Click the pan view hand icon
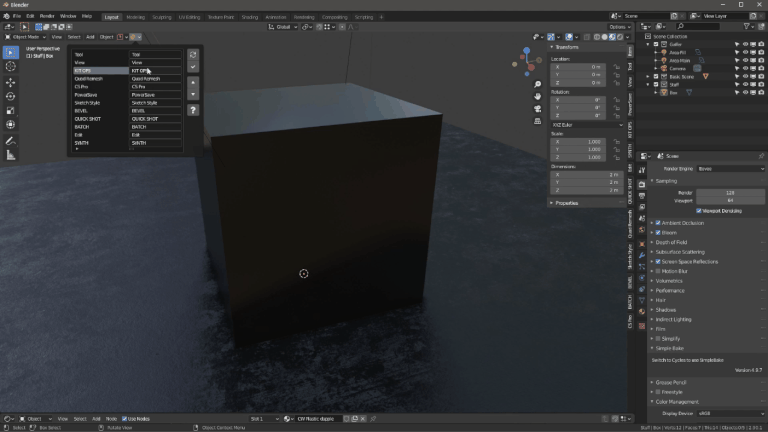This screenshot has height=432, width=768. (538, 97)
